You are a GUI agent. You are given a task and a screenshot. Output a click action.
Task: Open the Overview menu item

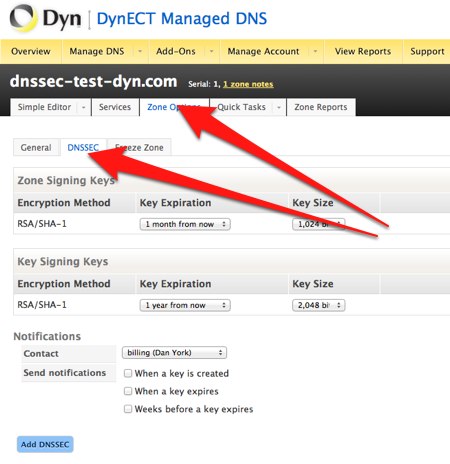(31, 51)
